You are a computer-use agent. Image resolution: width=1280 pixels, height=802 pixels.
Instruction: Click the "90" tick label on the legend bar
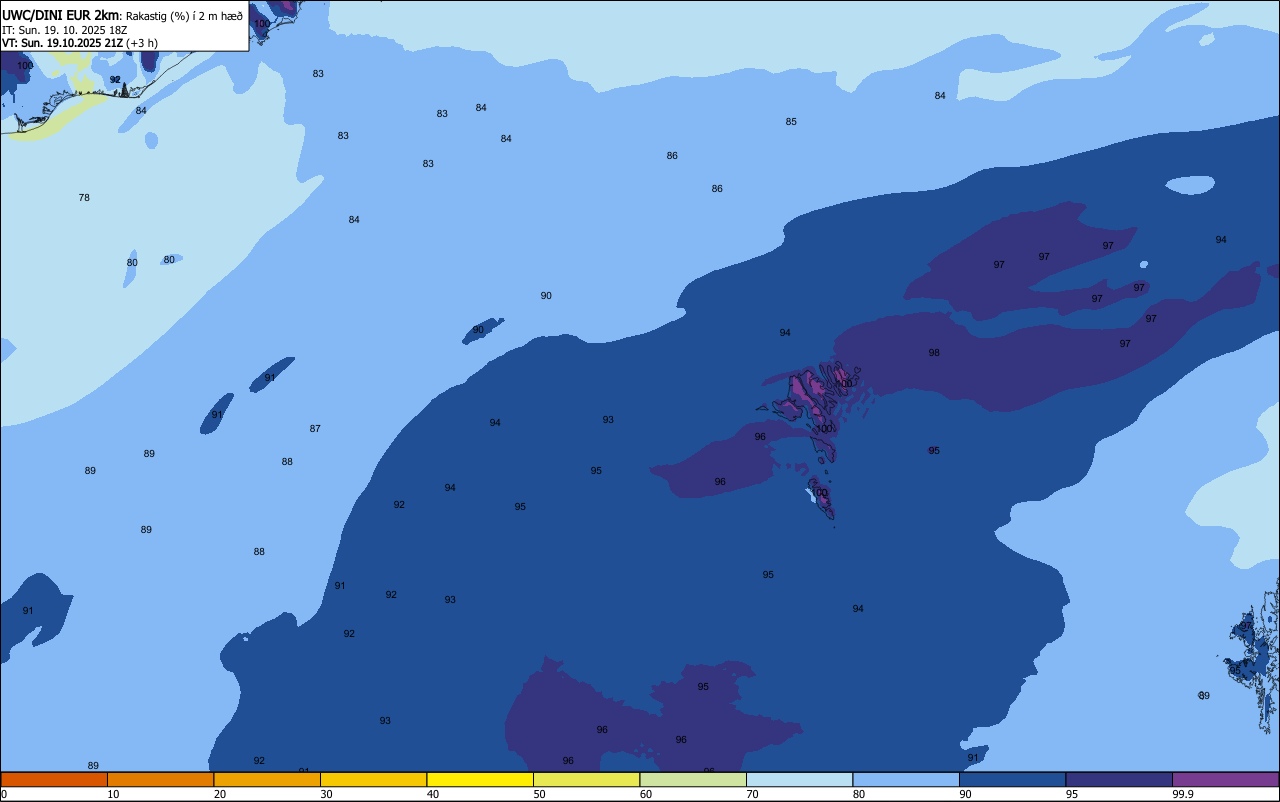coord(965,794)
